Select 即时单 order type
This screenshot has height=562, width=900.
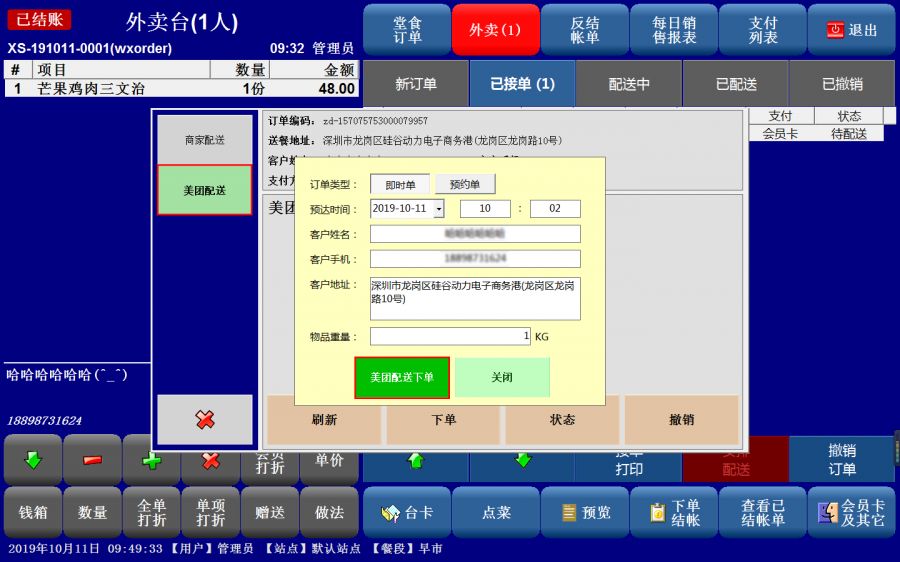400,185
